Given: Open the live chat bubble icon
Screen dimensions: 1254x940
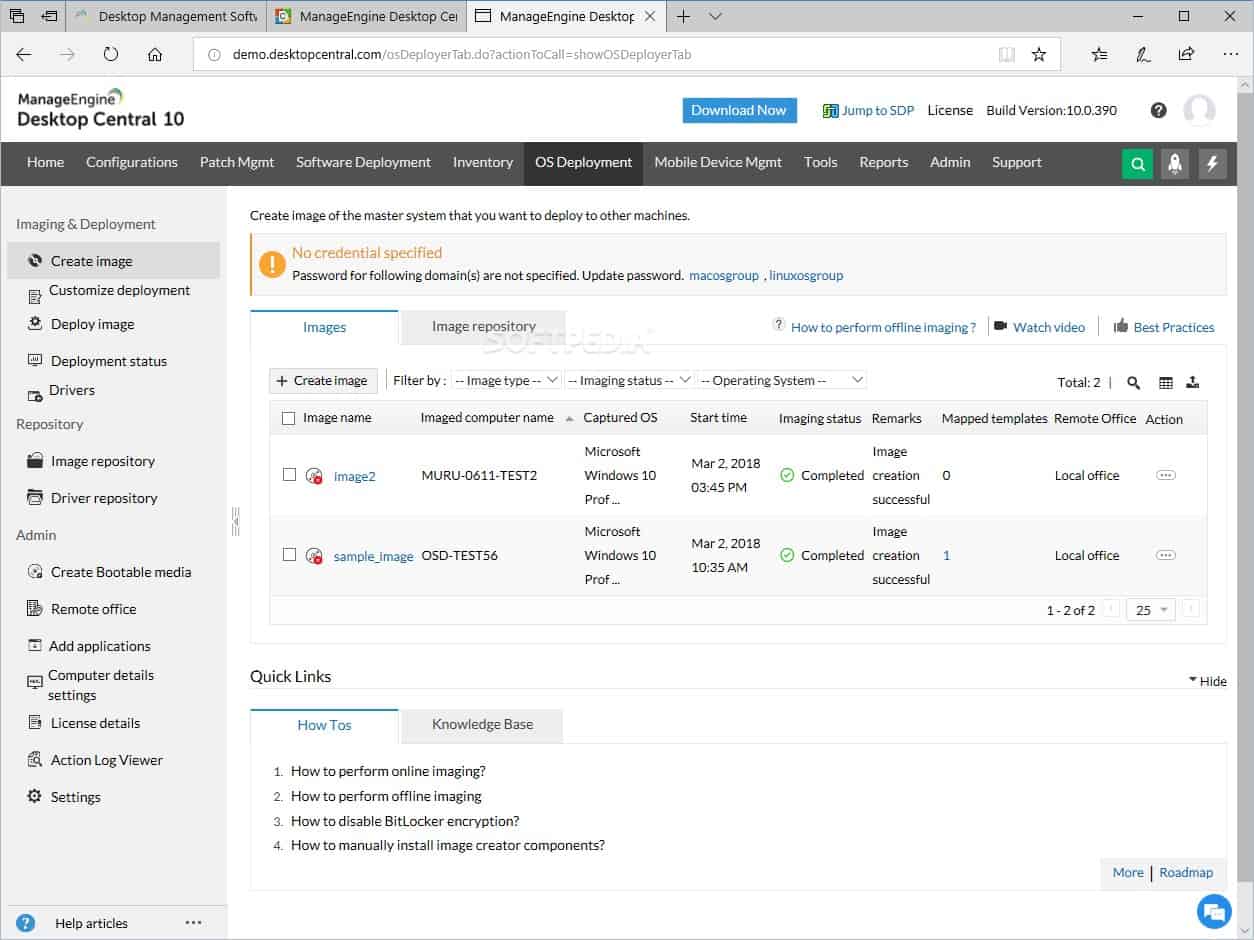Looking at the screenshot, I should click(x=1214, y=911).
